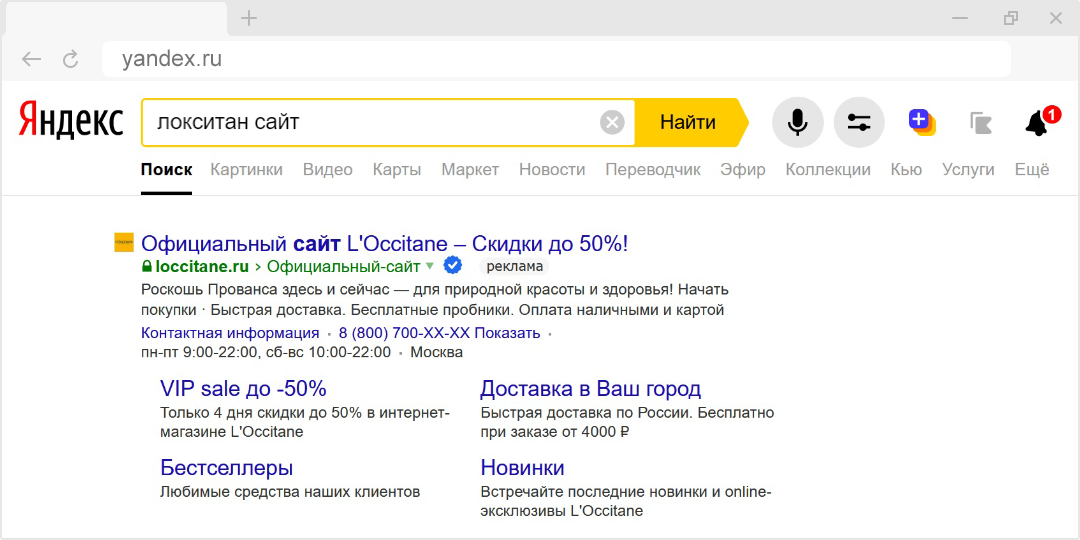Click the loccitane.ru green URL
The image size is (1080, 540).
(202, 266)
